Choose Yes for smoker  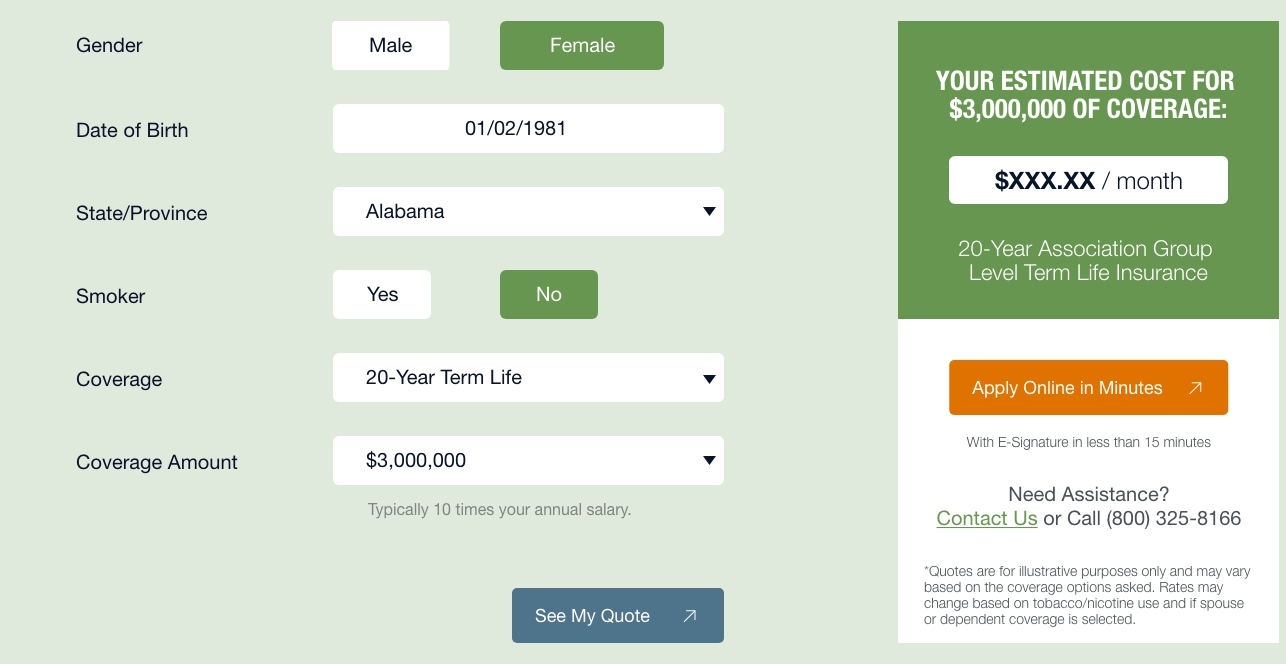click(x=382, y=295)
